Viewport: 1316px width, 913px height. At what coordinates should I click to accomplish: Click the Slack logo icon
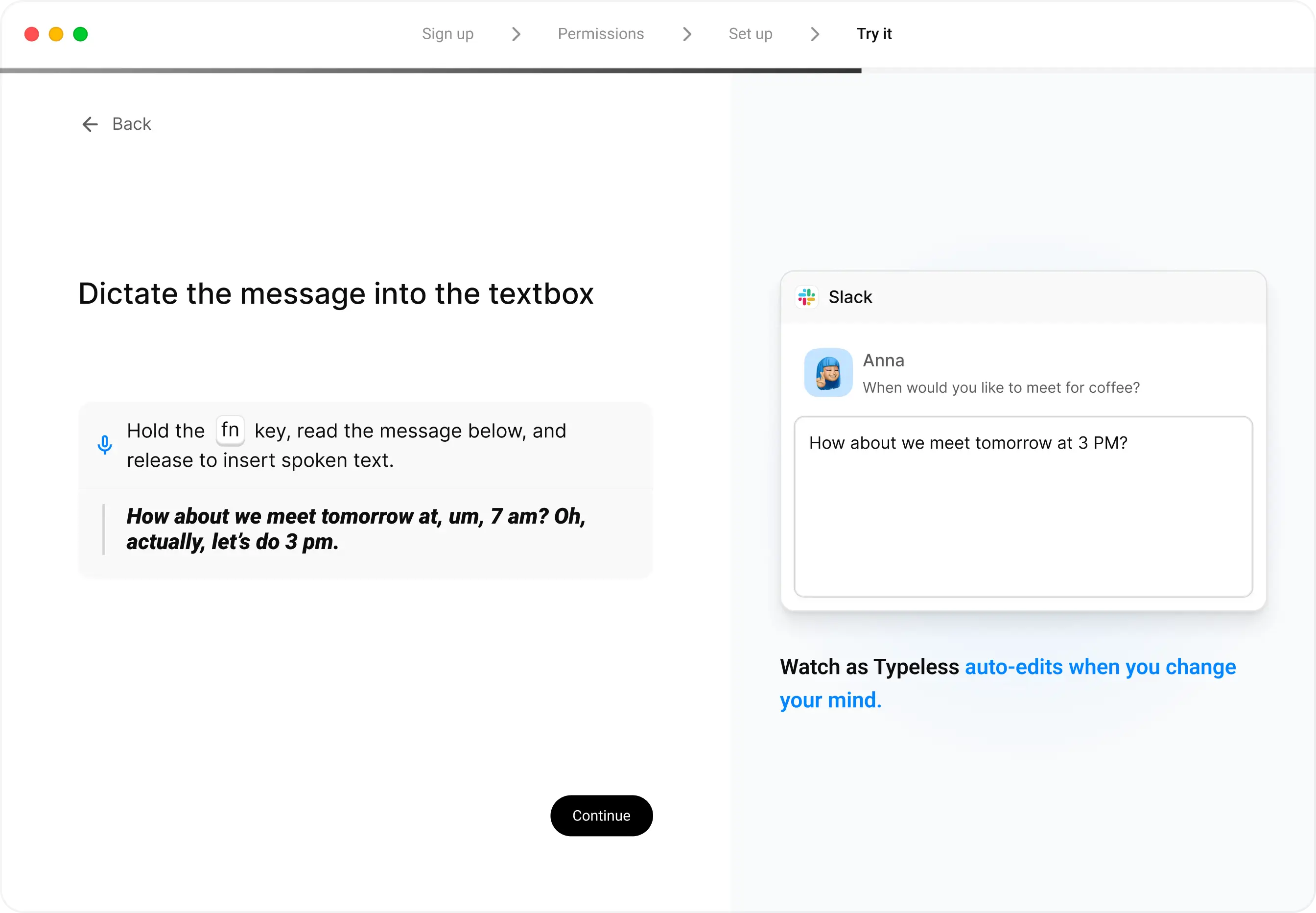point(806,297)
